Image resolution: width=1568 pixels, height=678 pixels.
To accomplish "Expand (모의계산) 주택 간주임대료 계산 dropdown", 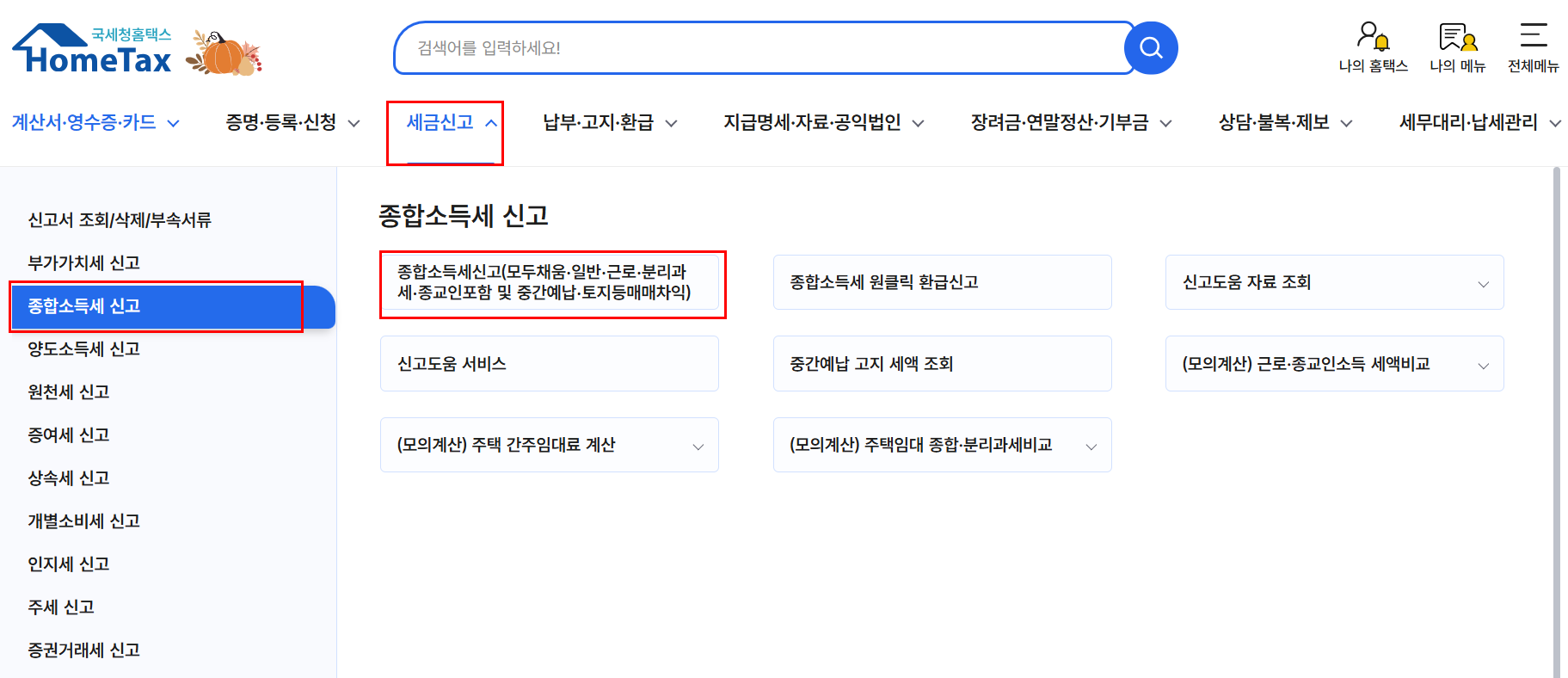I will coord(550,445).
